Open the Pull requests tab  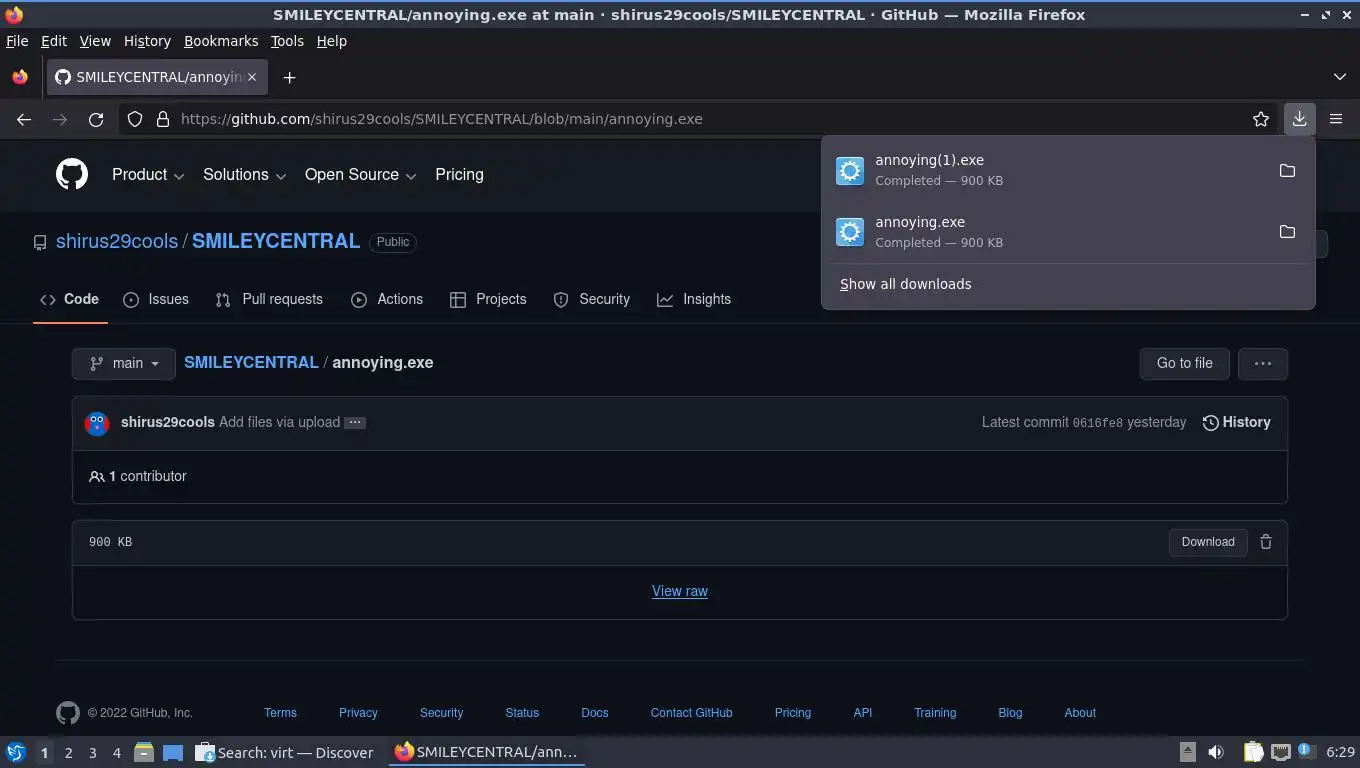269,299
